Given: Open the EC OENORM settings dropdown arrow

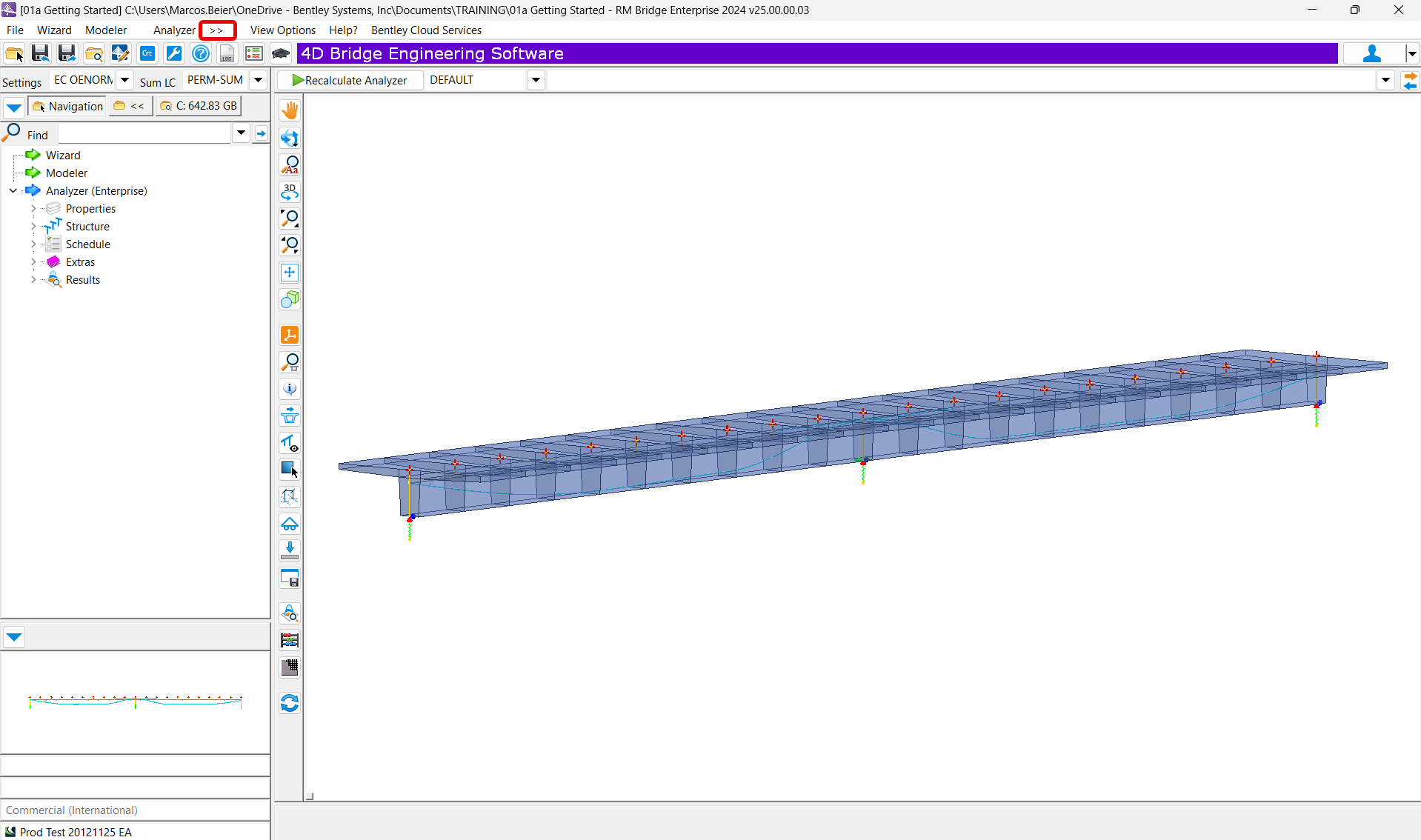Looking at the screenshot, I should [124, 80].
